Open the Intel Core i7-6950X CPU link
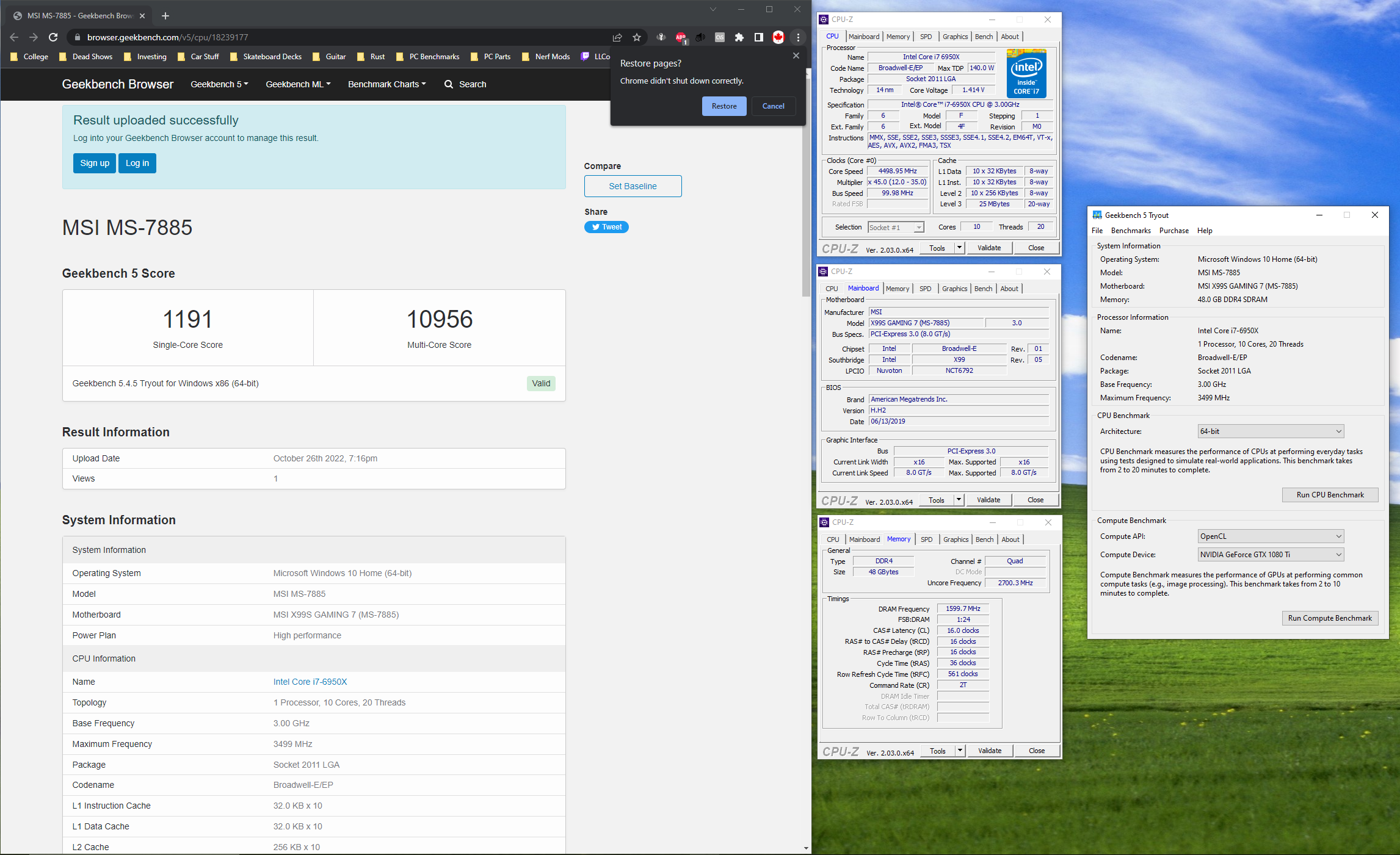1400x855 pixels. click(x=310, y=682)
